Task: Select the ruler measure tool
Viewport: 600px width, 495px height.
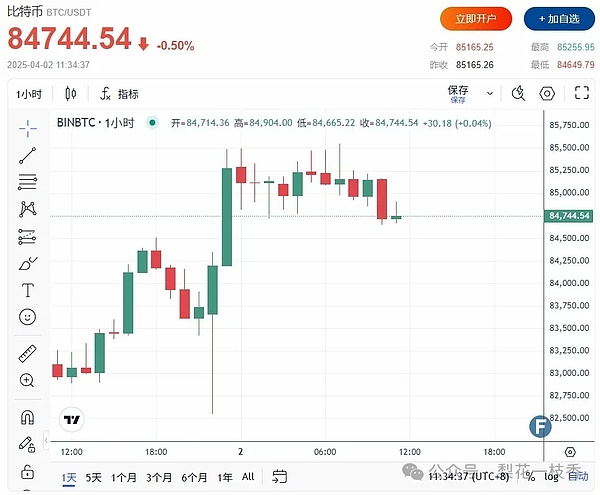Action: click(x=27, y=354)
